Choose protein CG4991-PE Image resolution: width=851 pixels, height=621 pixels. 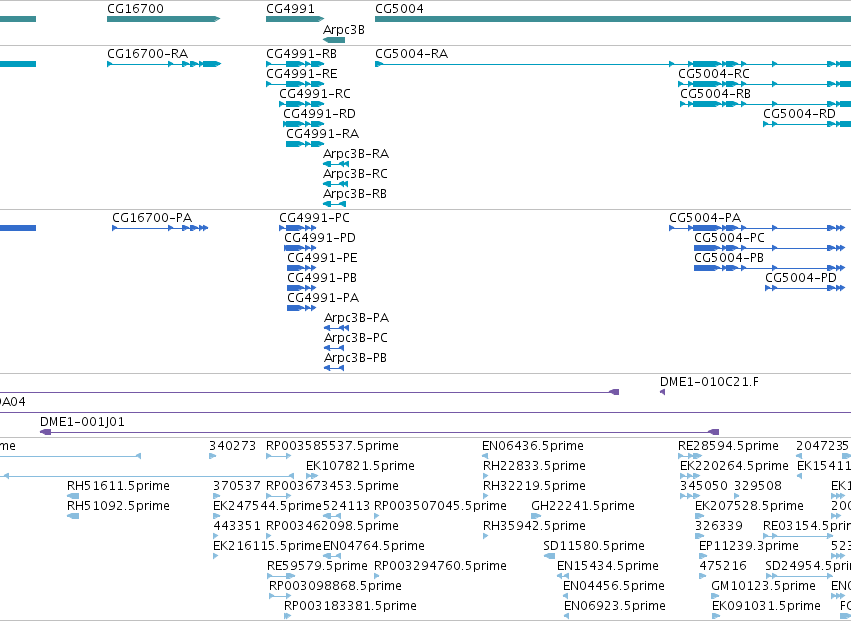click(322, 258)
